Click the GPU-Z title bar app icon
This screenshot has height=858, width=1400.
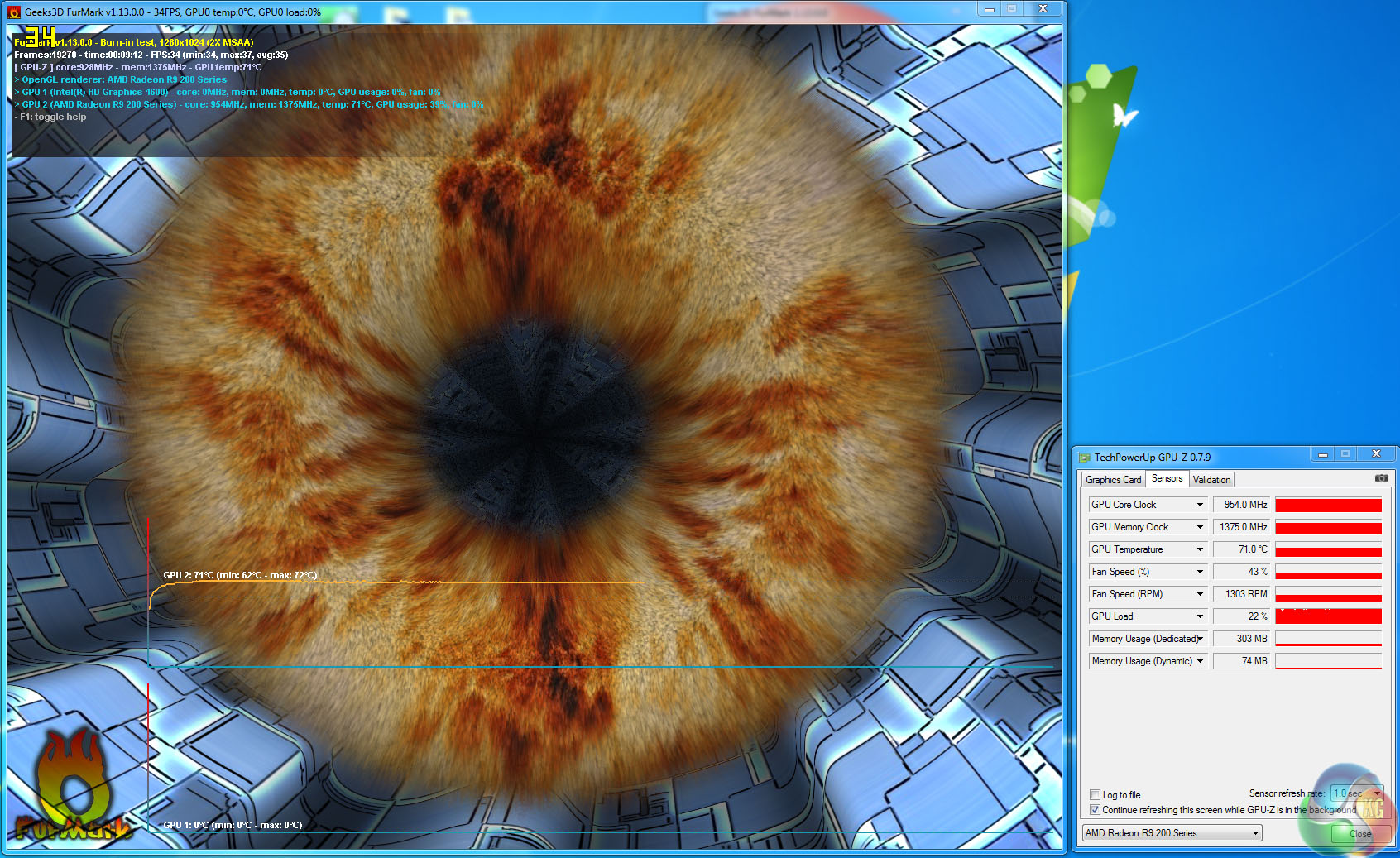[x=1085, y=458]
